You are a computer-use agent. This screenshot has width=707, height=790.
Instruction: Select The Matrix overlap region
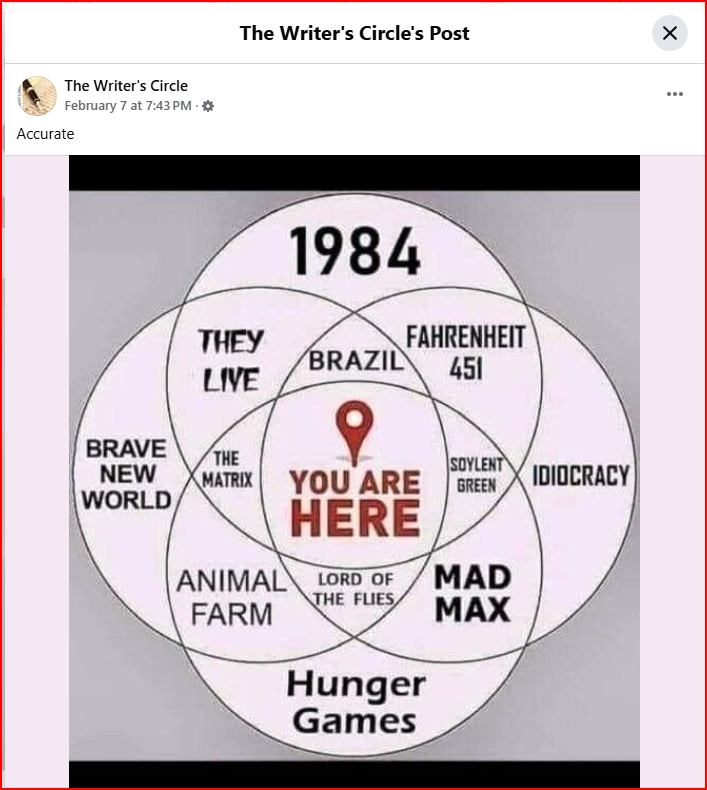(x=227, y=470)
